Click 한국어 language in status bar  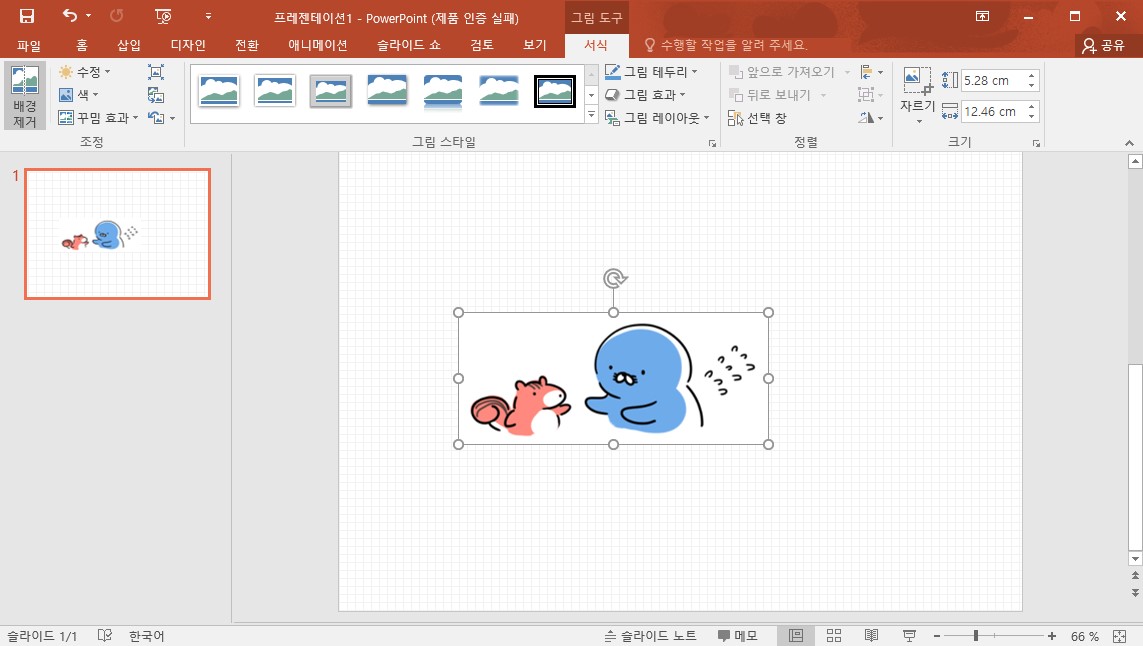(147, 636)
